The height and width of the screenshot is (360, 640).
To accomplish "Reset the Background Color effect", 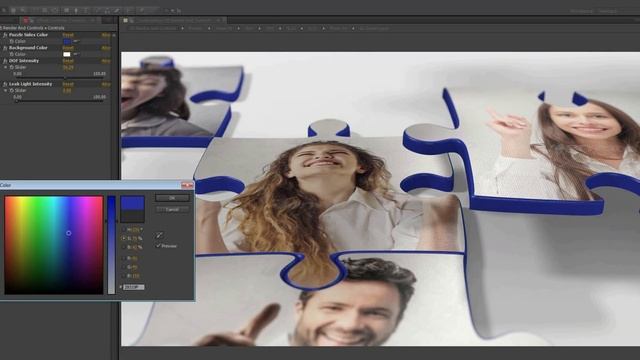I will coord(68,48).
